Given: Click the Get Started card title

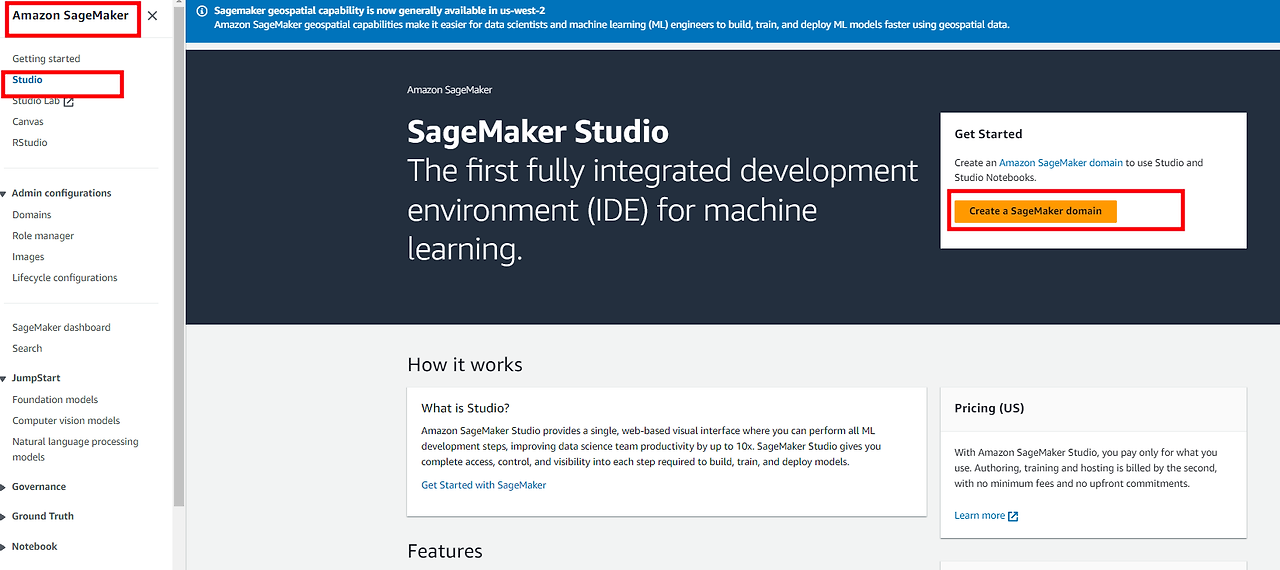Looking at the screenshot, I should click(988, 134).
